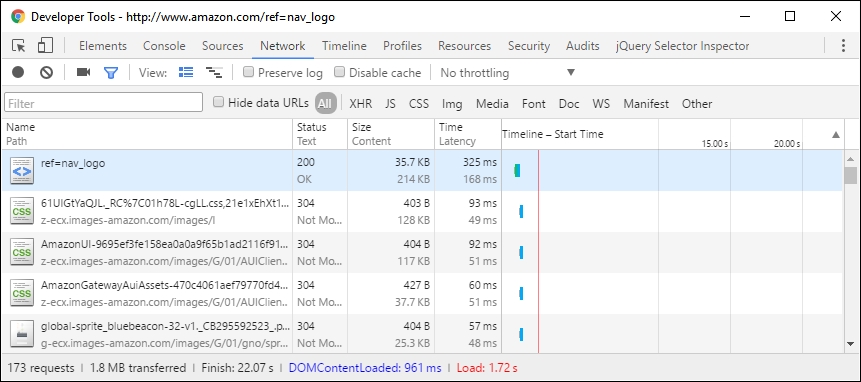Sort by Time column header
Viewport: 861px width, 382px height.
(467, 134)
